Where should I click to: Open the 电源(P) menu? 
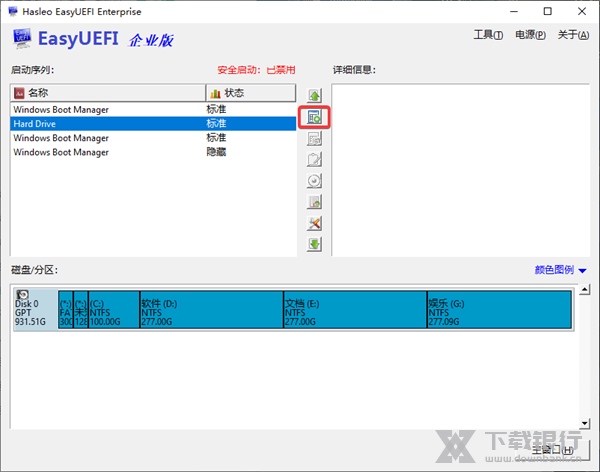point(530,35)
